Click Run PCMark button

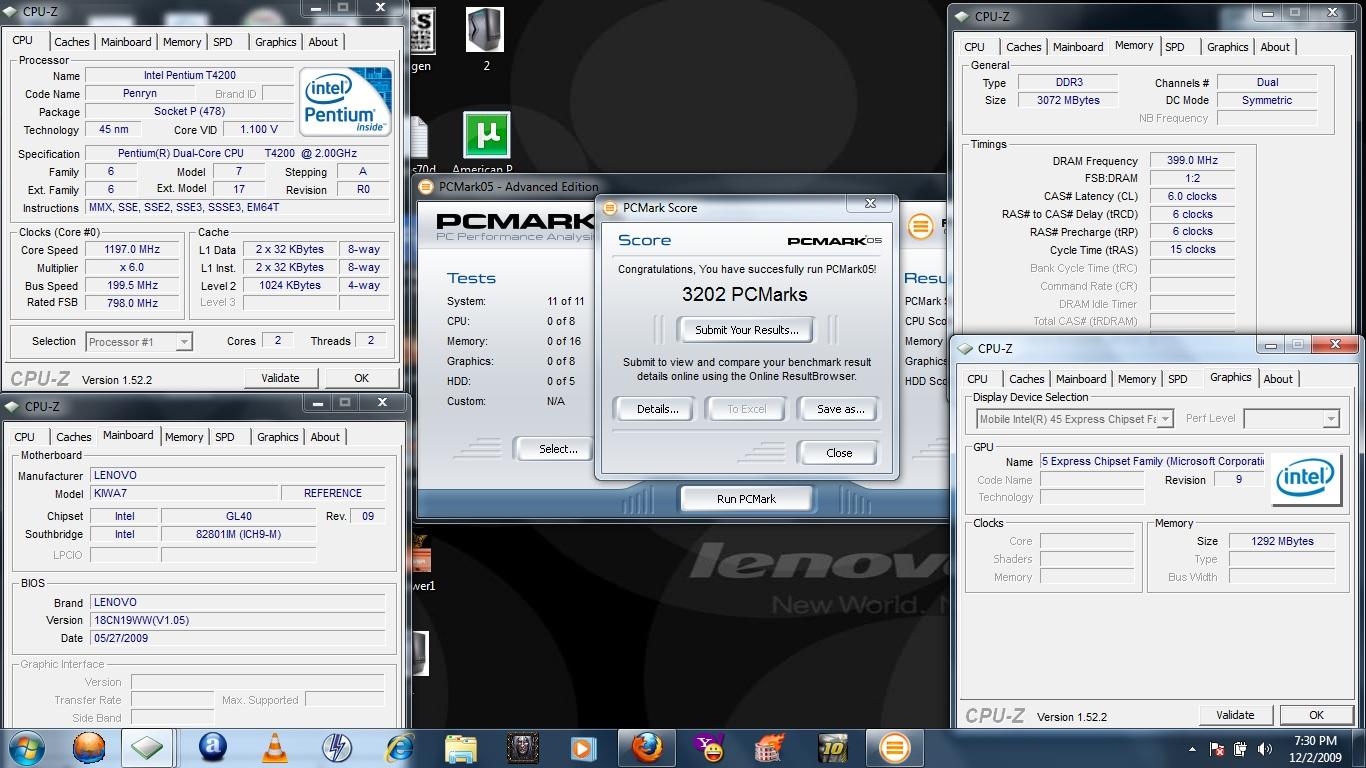coord(746,499)
